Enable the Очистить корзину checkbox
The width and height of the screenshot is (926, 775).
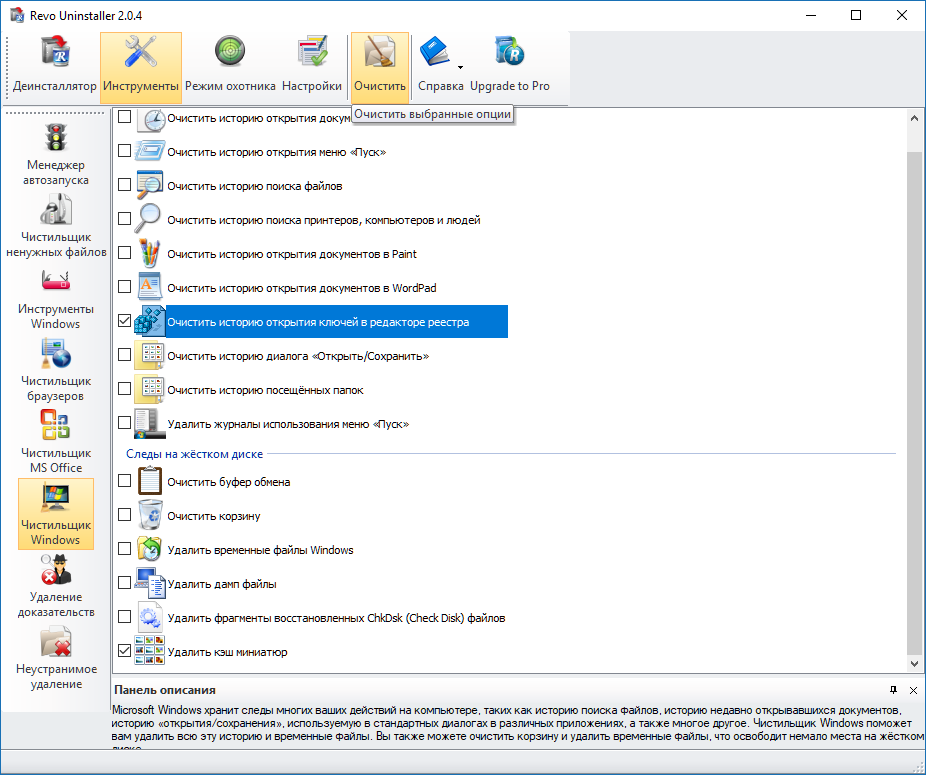click(124, 516)
